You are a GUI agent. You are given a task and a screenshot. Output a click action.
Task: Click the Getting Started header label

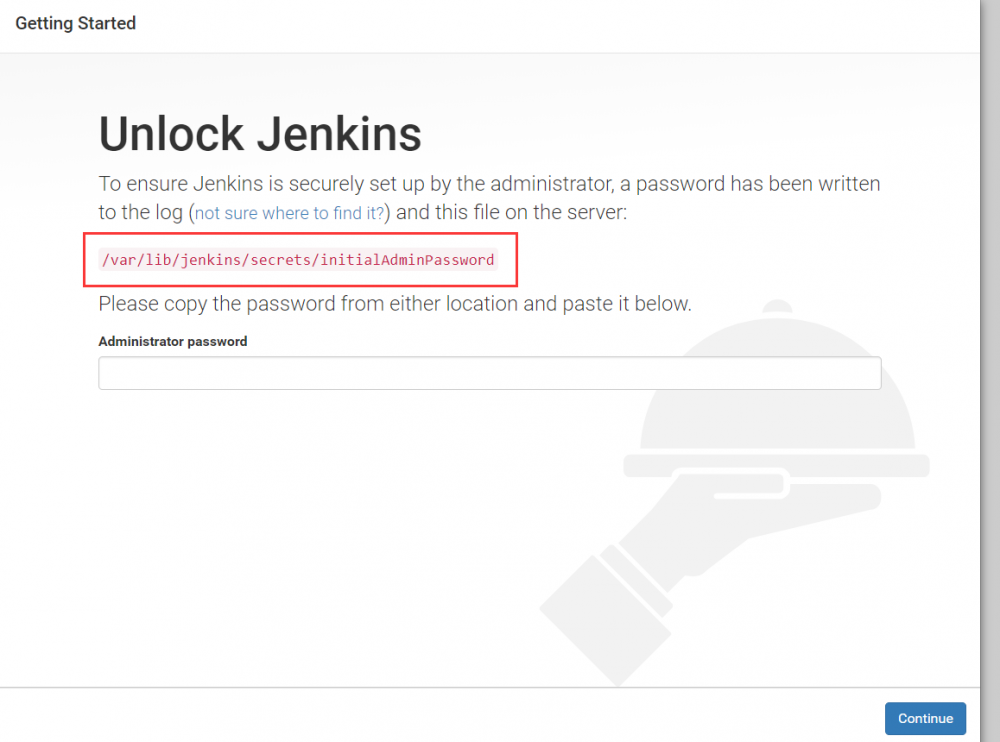tap(75, 22)
